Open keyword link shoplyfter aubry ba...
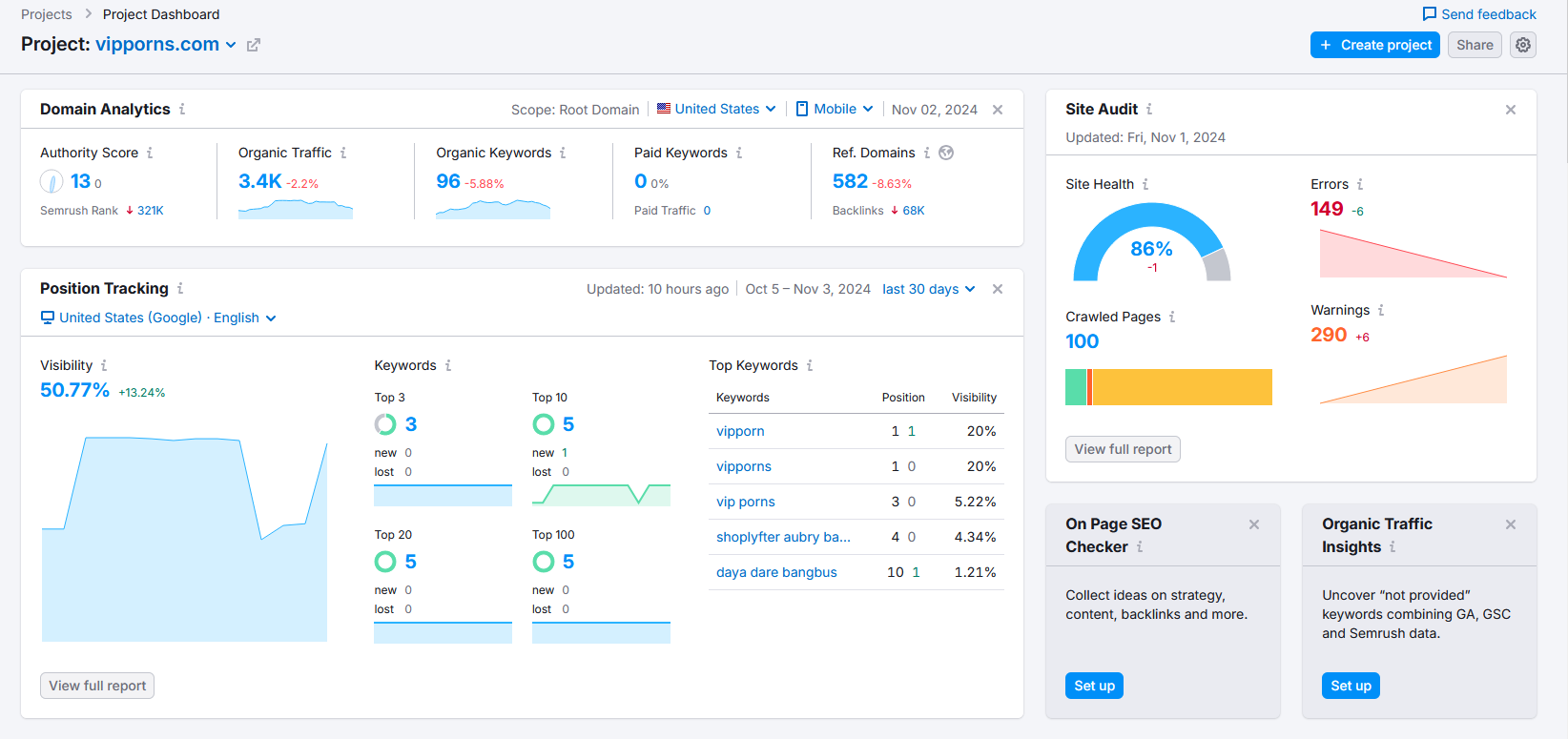Viewport: 1568px width, 739px height. [x=783, y=537]
